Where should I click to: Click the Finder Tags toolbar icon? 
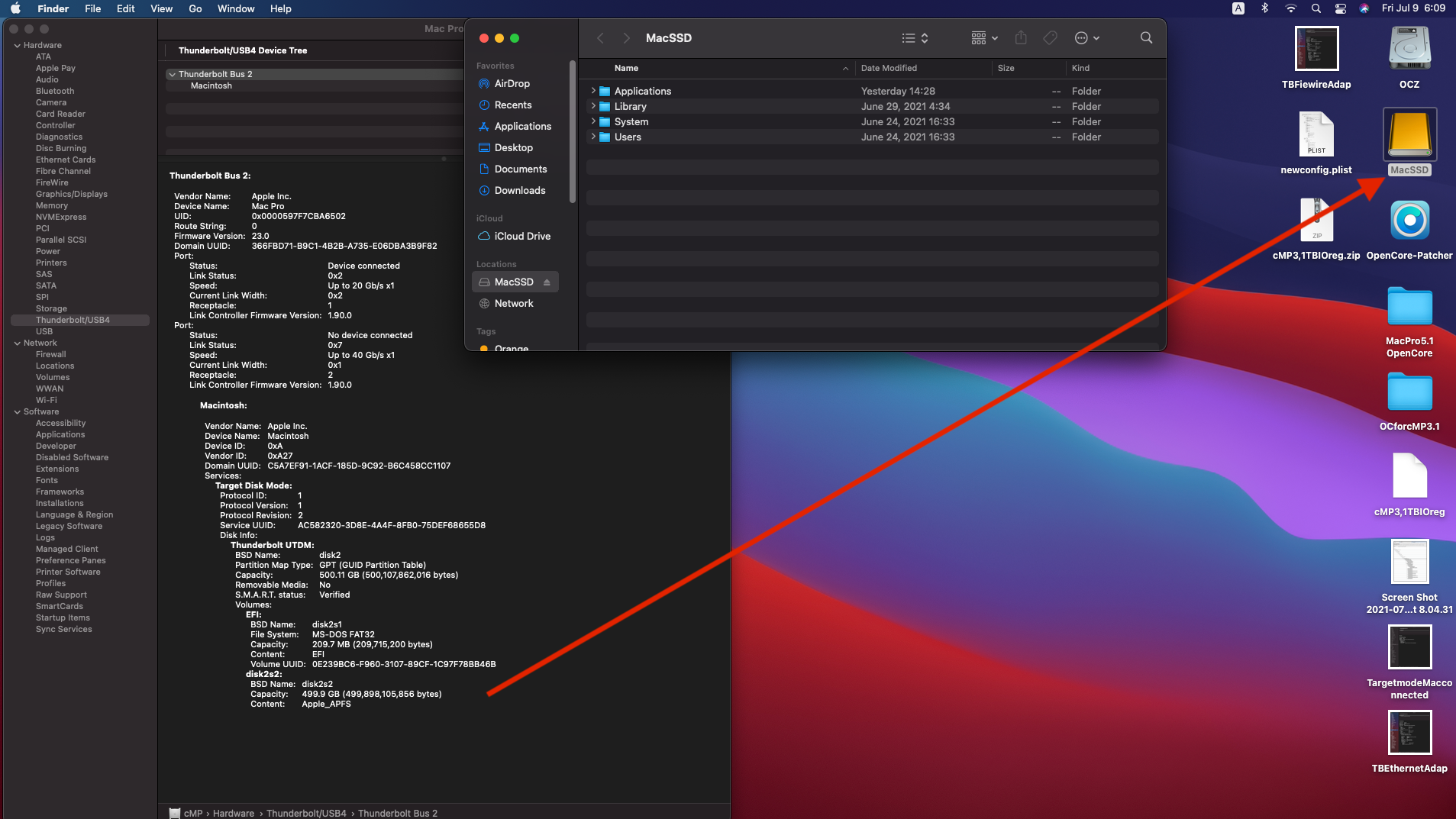1051,38
